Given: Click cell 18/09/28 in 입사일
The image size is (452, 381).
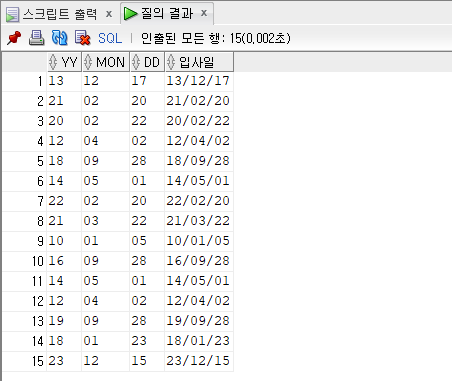Looking at the screenshot, I should click(x=198, y=161).
